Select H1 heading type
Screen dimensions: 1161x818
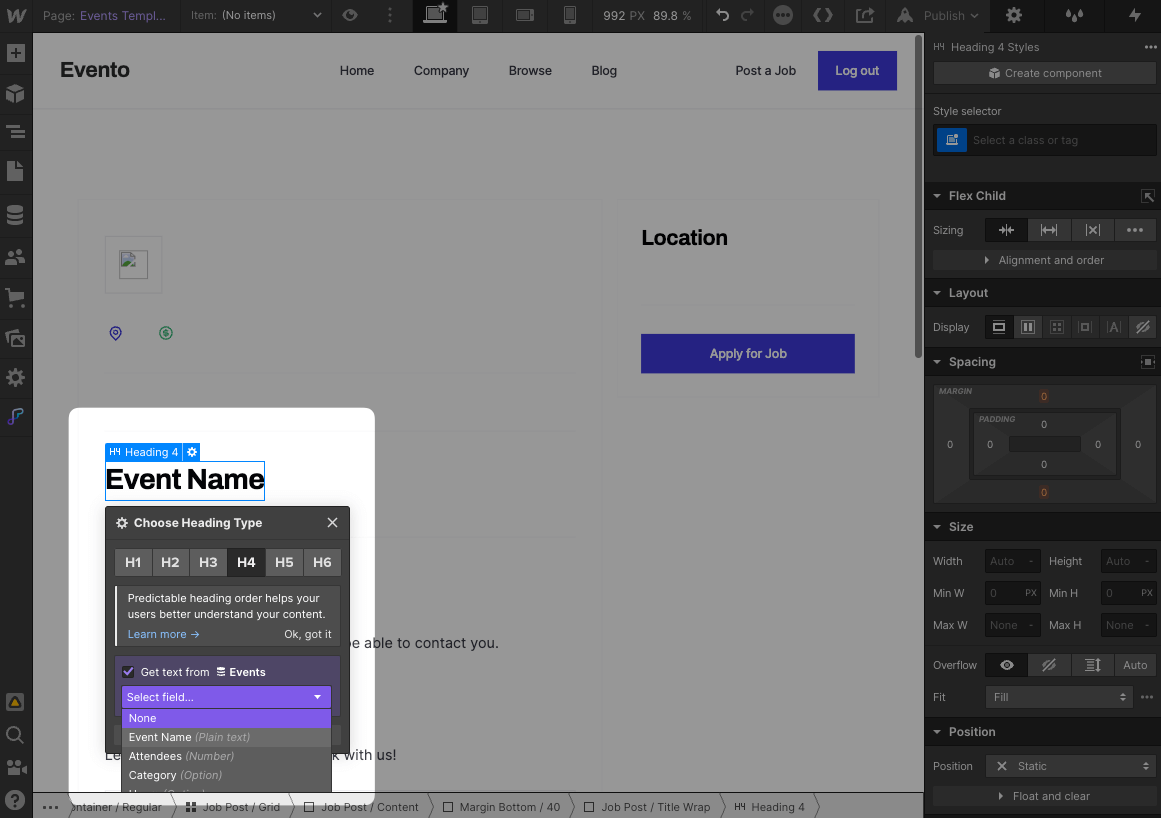[x=133, y=562]
